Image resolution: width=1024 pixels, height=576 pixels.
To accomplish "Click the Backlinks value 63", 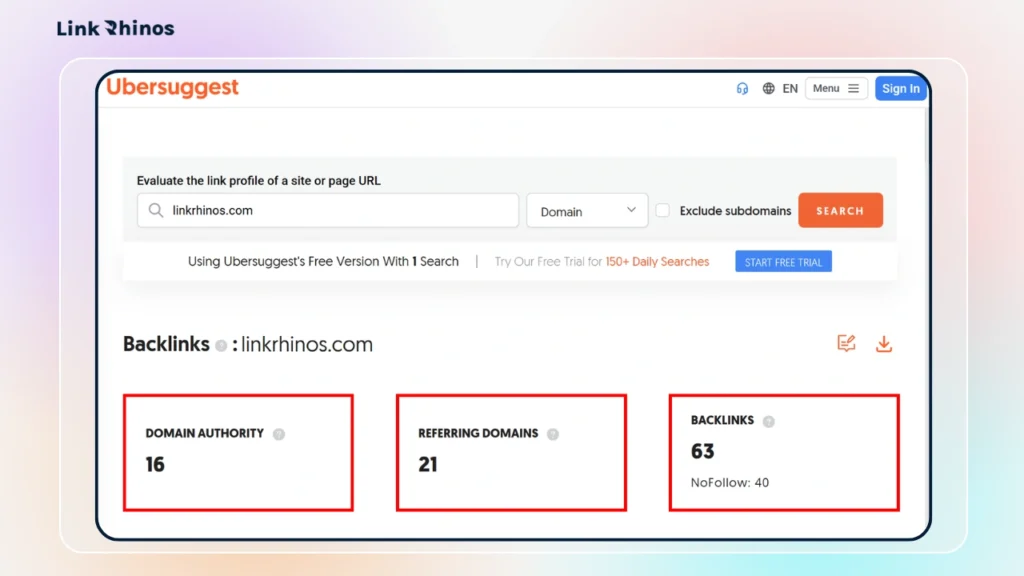I will [x=703, y=451].
